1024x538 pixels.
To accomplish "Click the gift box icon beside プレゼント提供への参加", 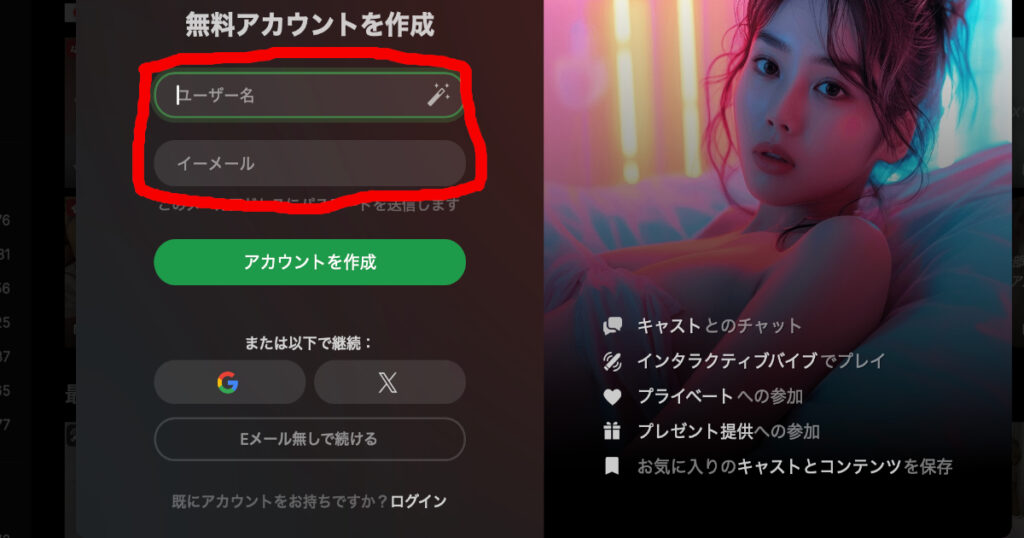I will 612,431.
